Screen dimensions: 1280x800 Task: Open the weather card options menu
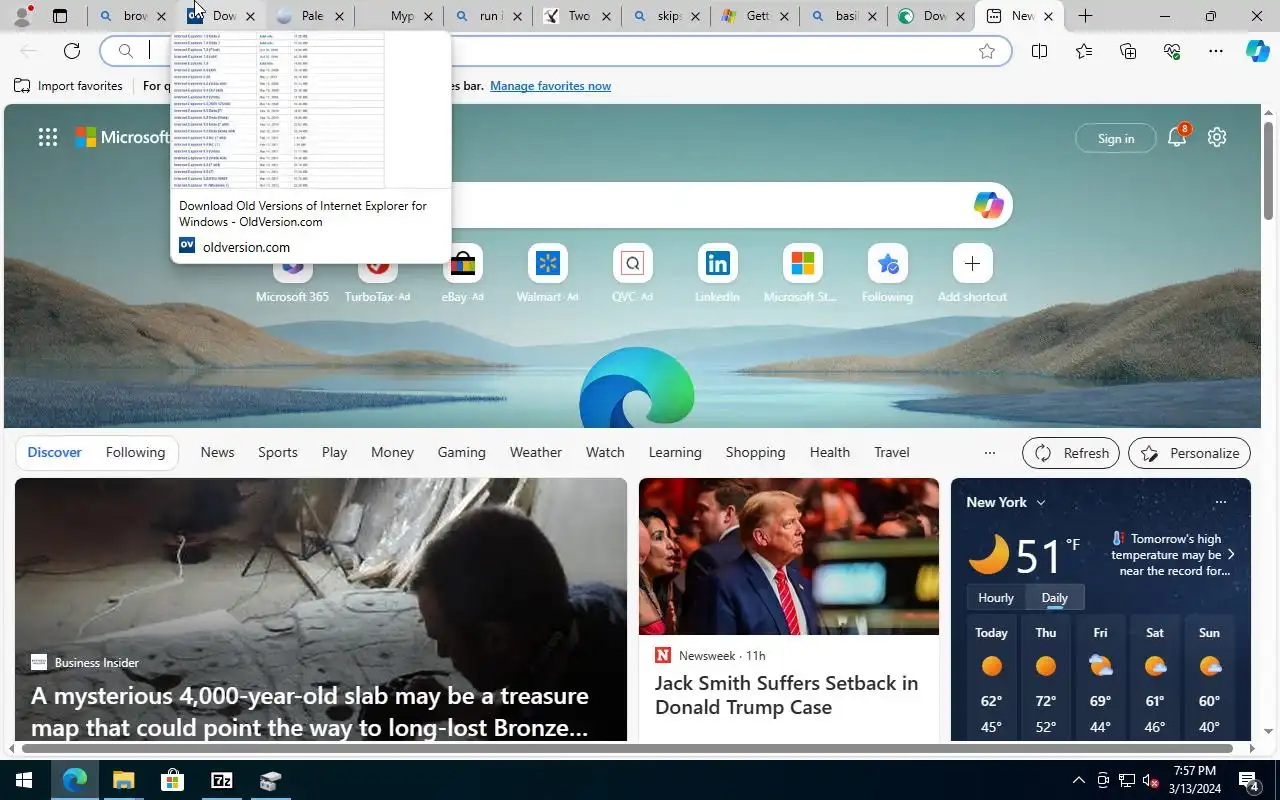click(1220, 502)
